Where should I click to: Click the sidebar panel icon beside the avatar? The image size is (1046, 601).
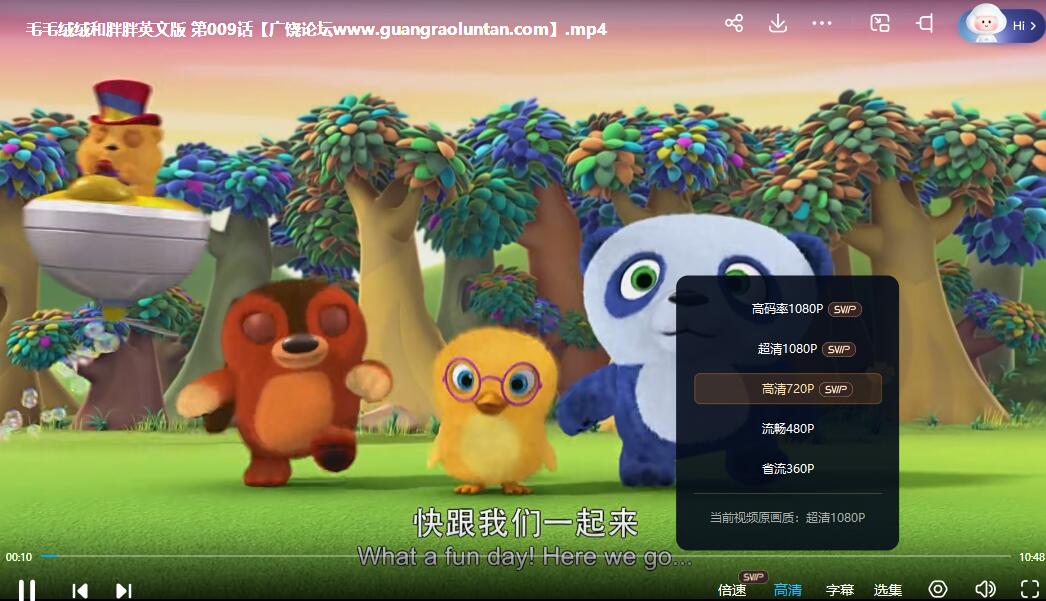click(925, 24)
